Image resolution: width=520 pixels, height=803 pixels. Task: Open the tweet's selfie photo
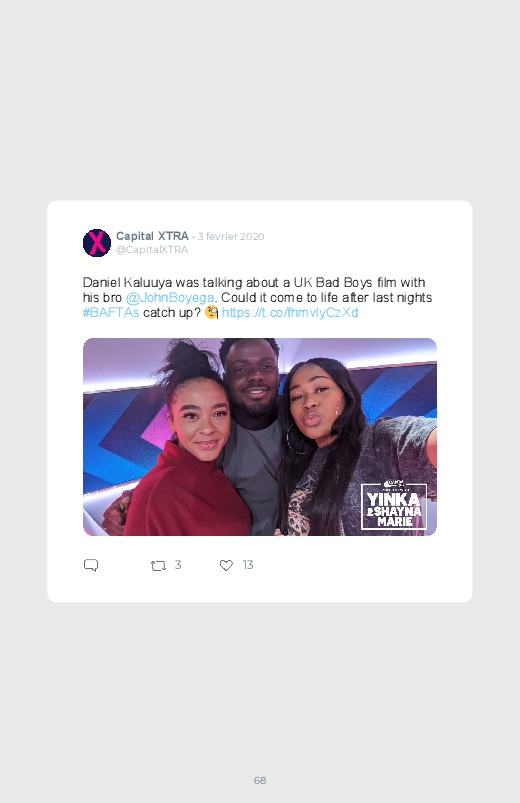[260, 437]
